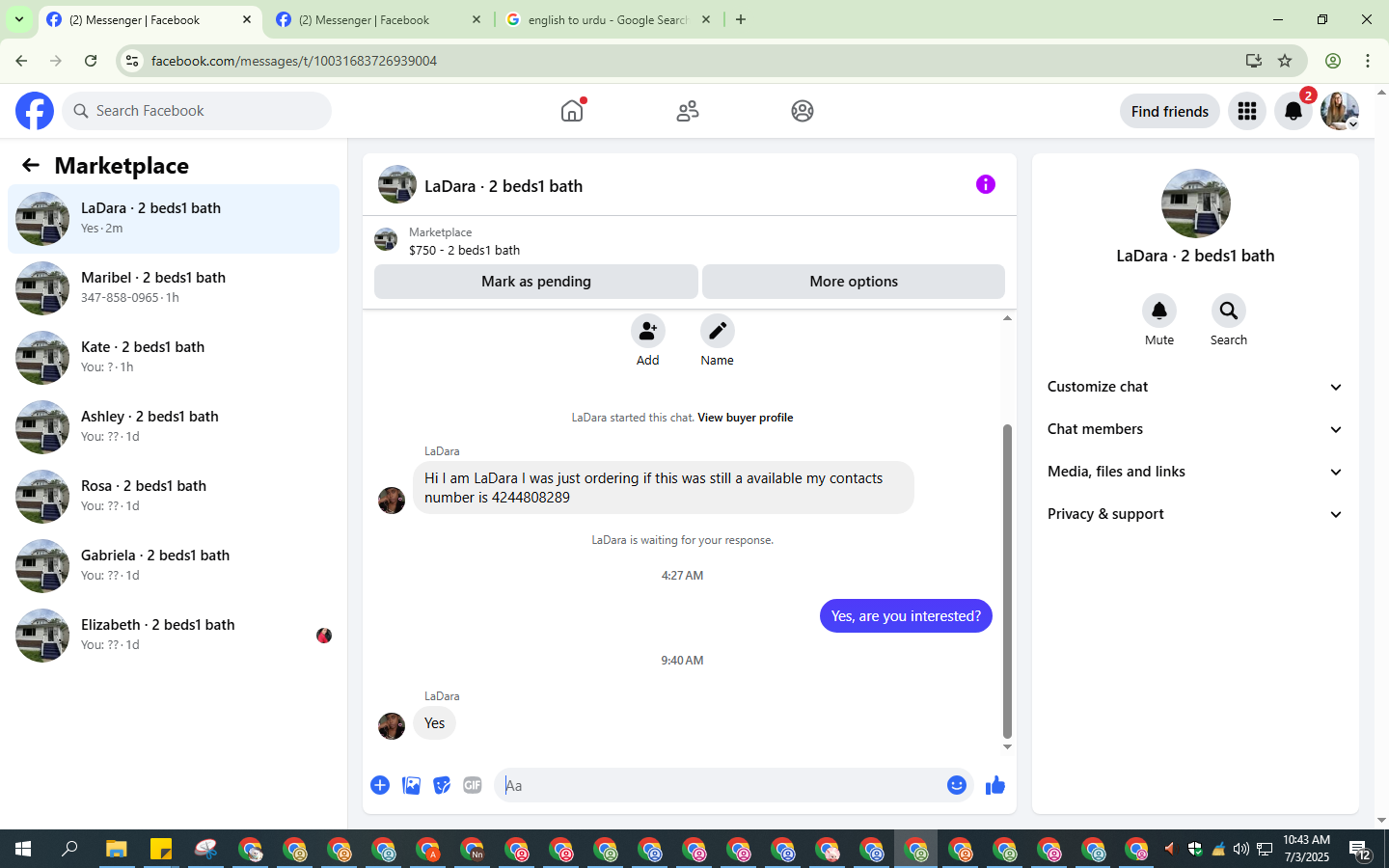Select first Messenger Facebook tab

[x=148, y=19]
